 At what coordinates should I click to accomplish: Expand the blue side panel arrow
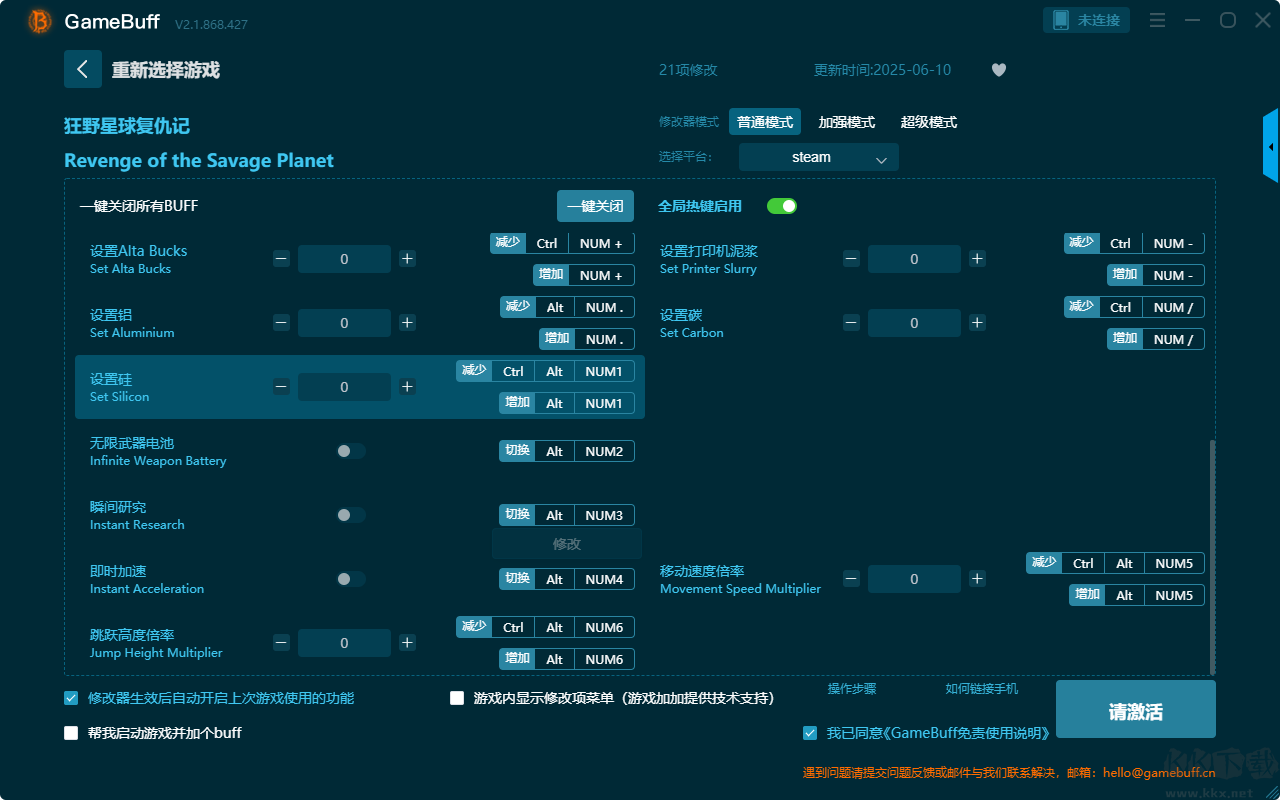tap(1271, 146)
